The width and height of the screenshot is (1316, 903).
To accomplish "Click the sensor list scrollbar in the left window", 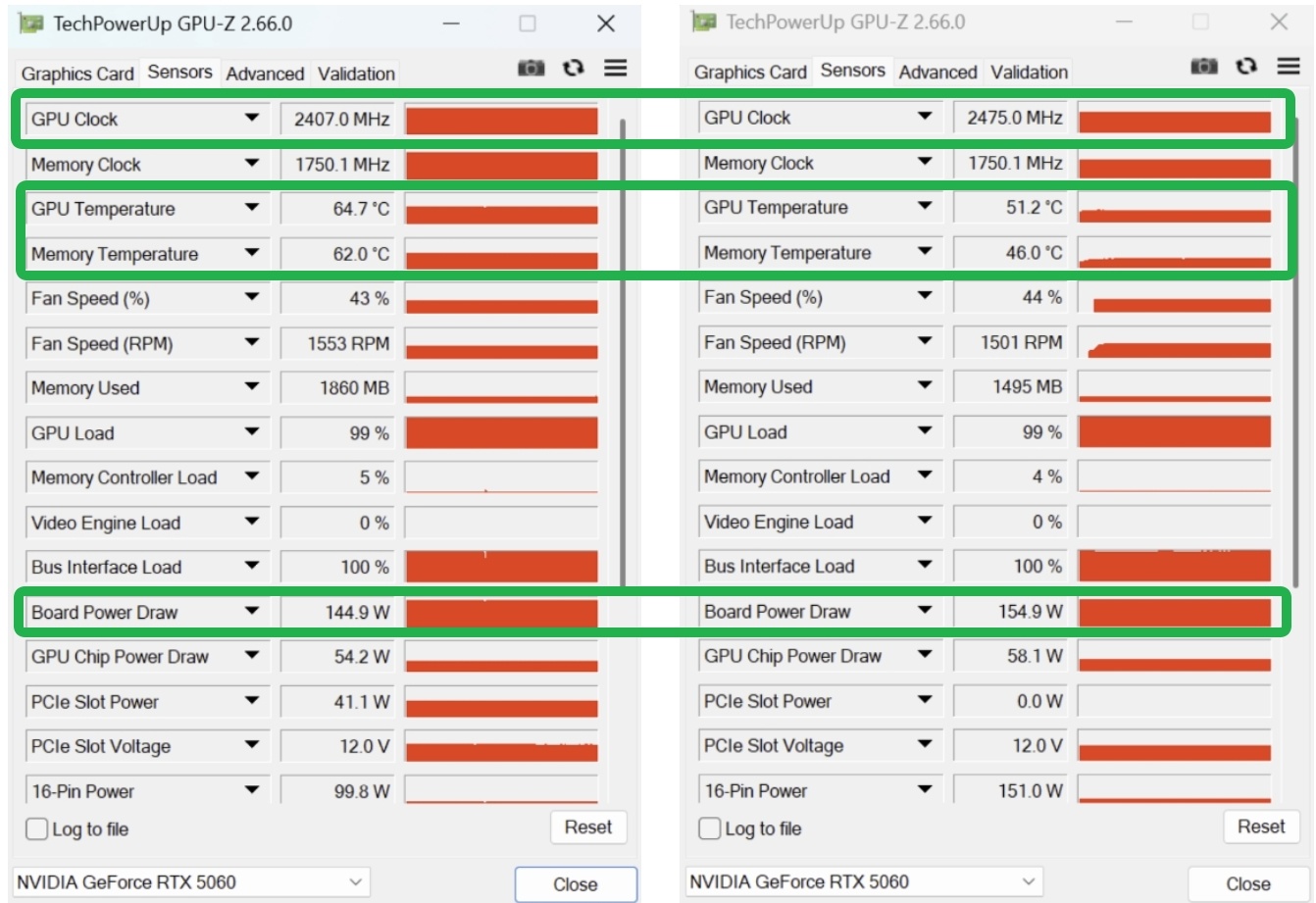I will (623, 353).
